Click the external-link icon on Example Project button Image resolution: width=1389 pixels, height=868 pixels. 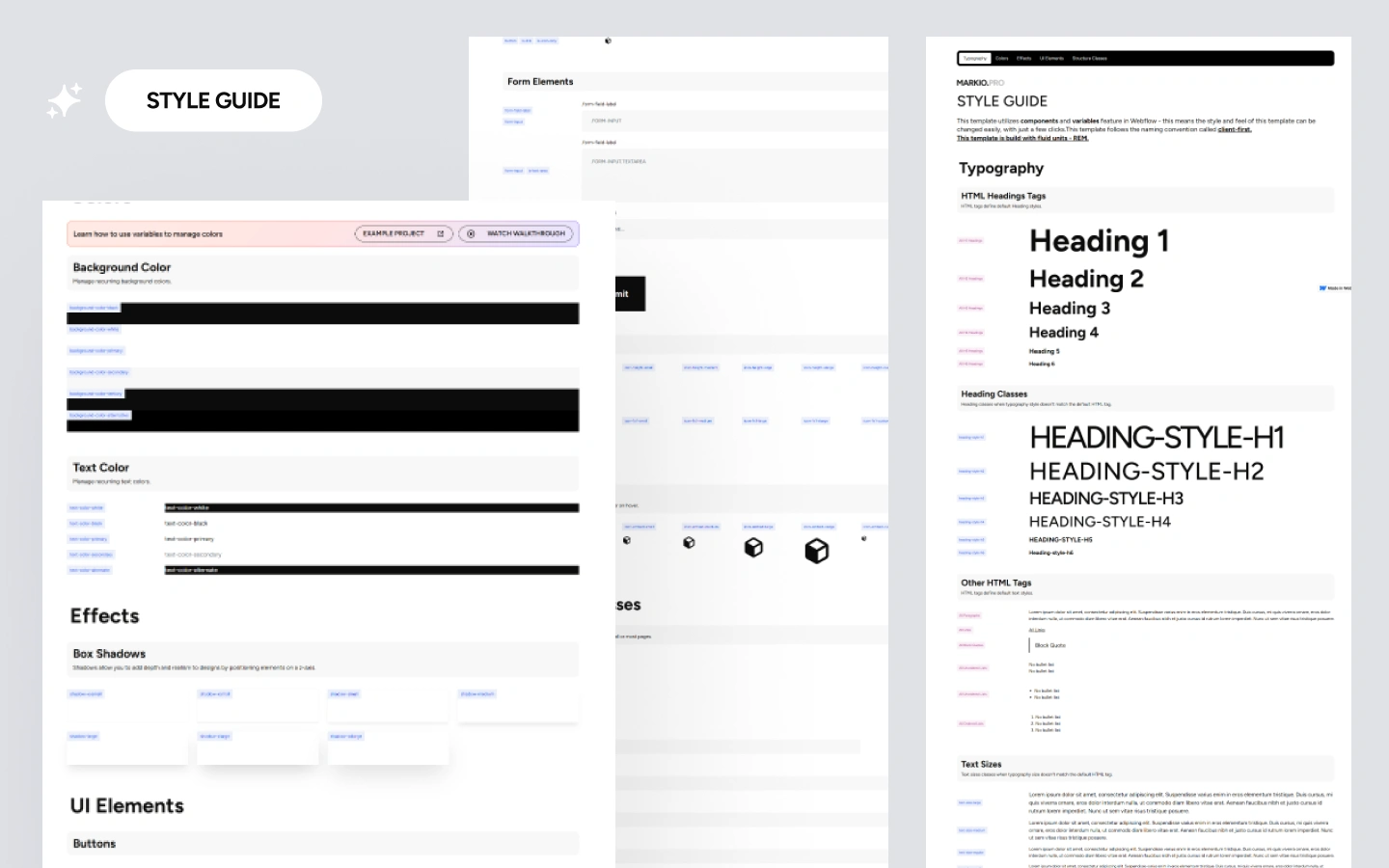[440, 233]
